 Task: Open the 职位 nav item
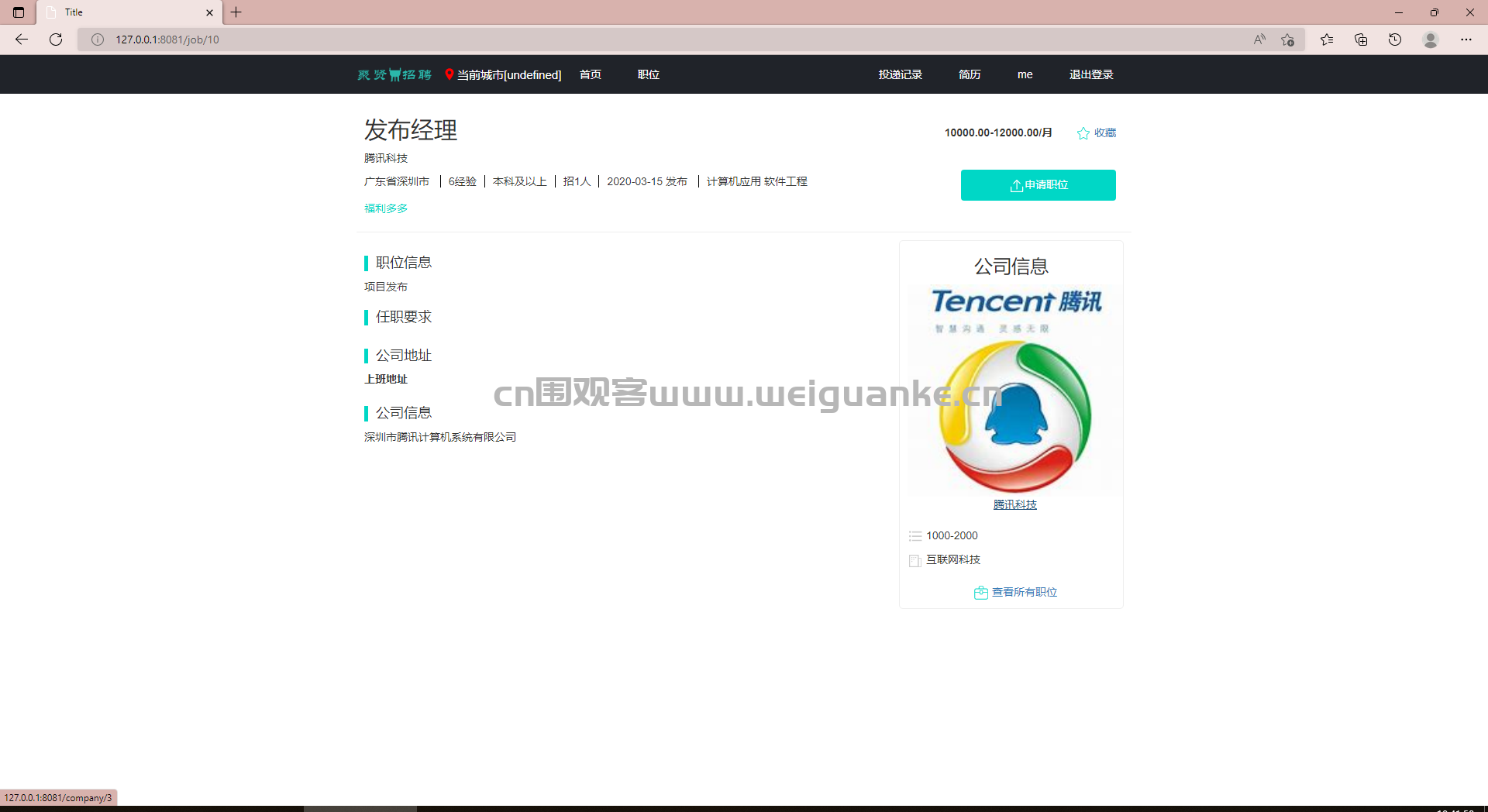(649, 74)
